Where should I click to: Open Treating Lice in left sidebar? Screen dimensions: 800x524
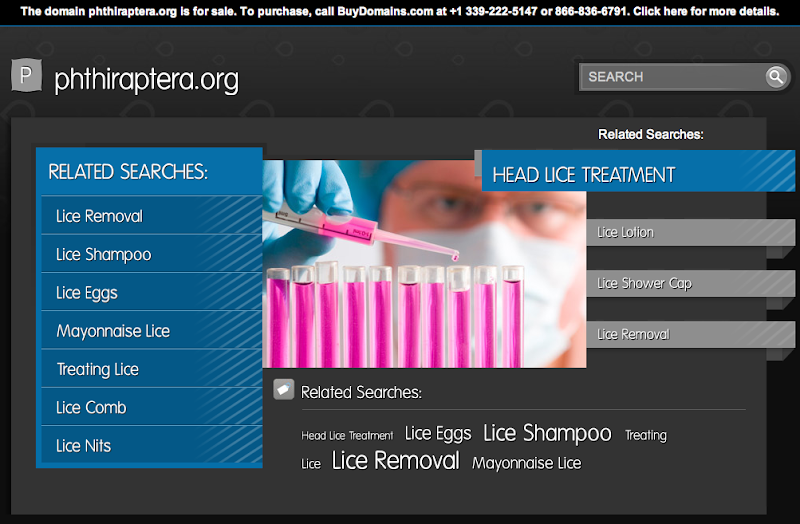152,368
